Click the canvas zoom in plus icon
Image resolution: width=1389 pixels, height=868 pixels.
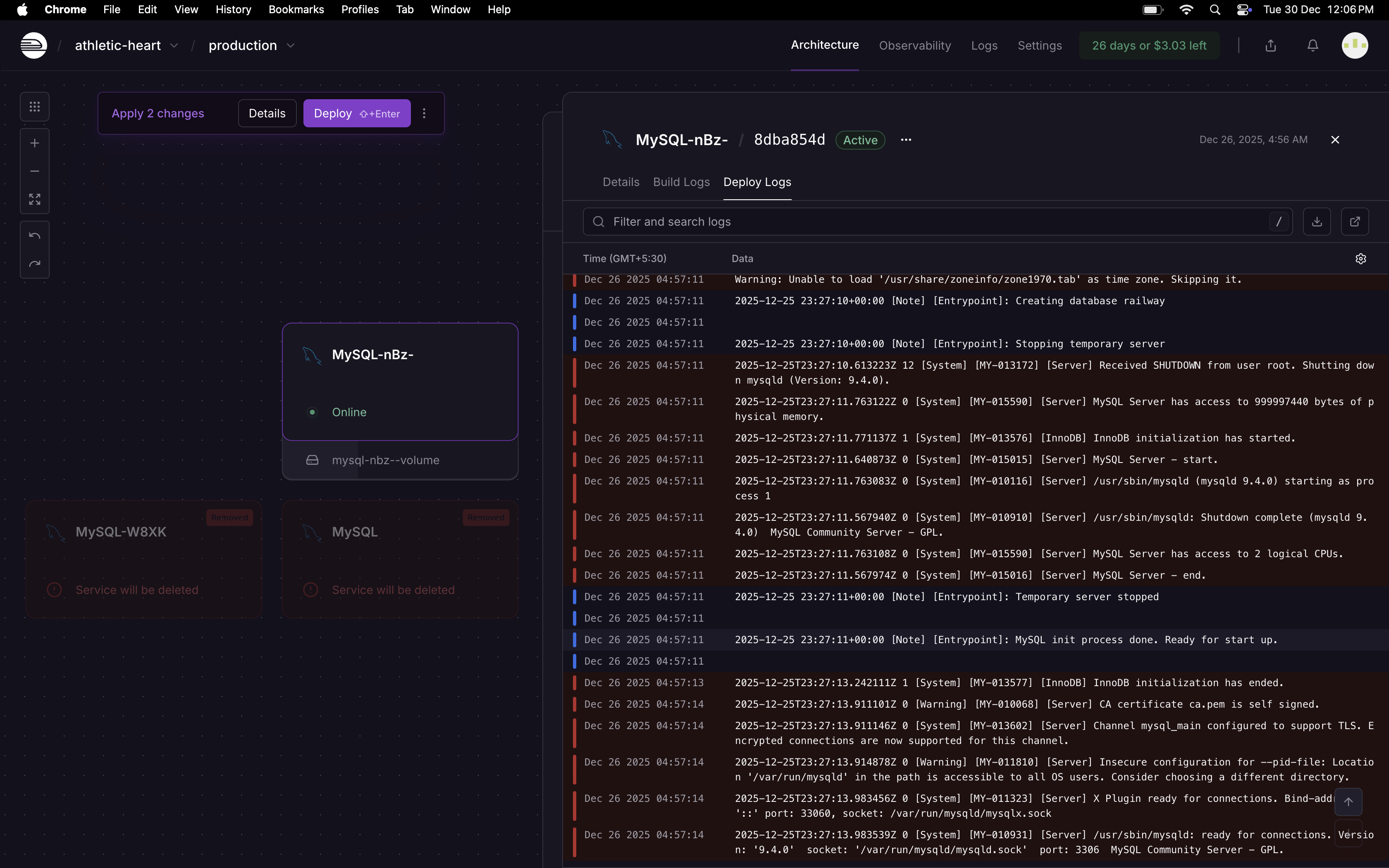(x=34, y=143)
